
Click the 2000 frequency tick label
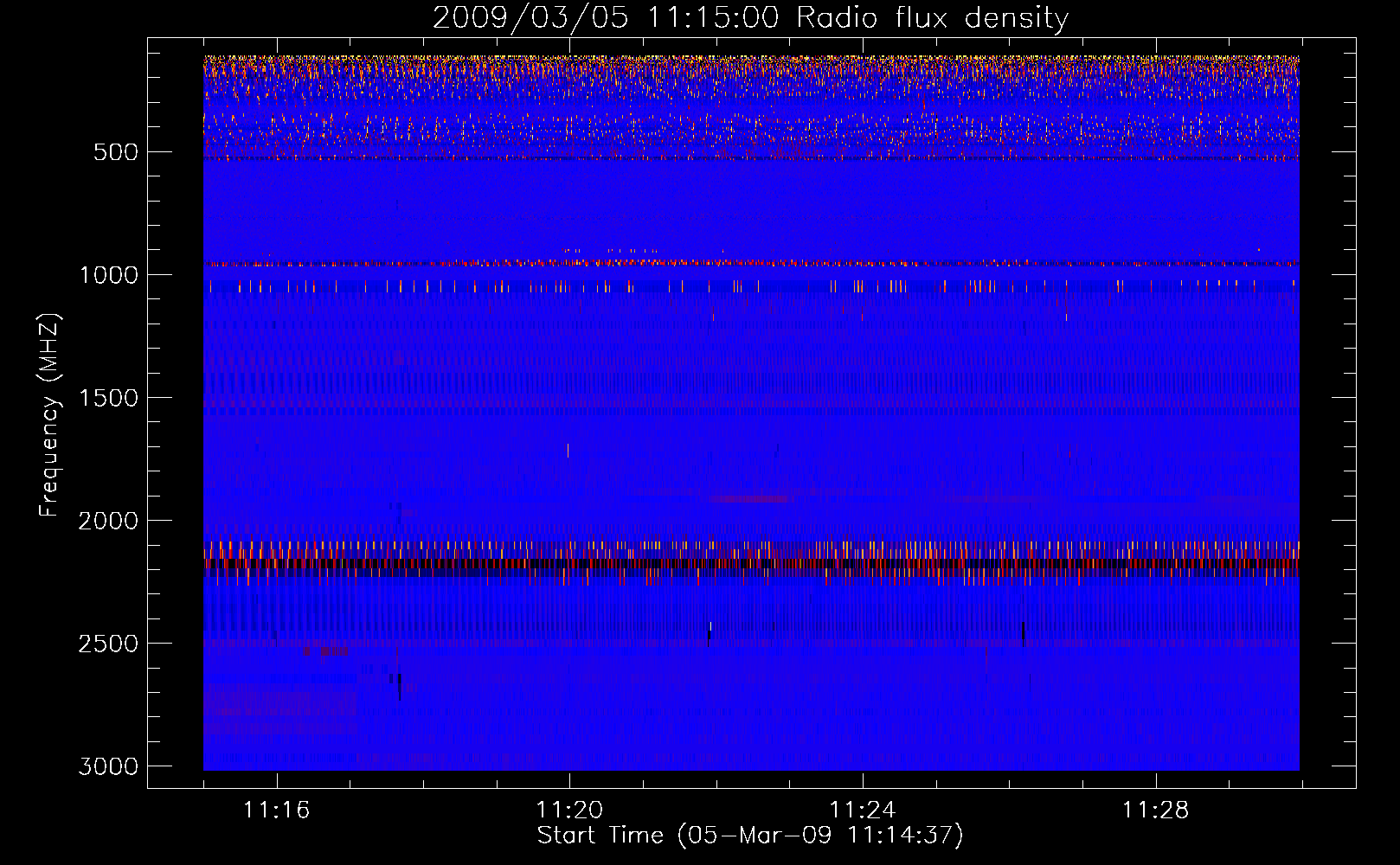pyautogui.click(x=109, y=521)
